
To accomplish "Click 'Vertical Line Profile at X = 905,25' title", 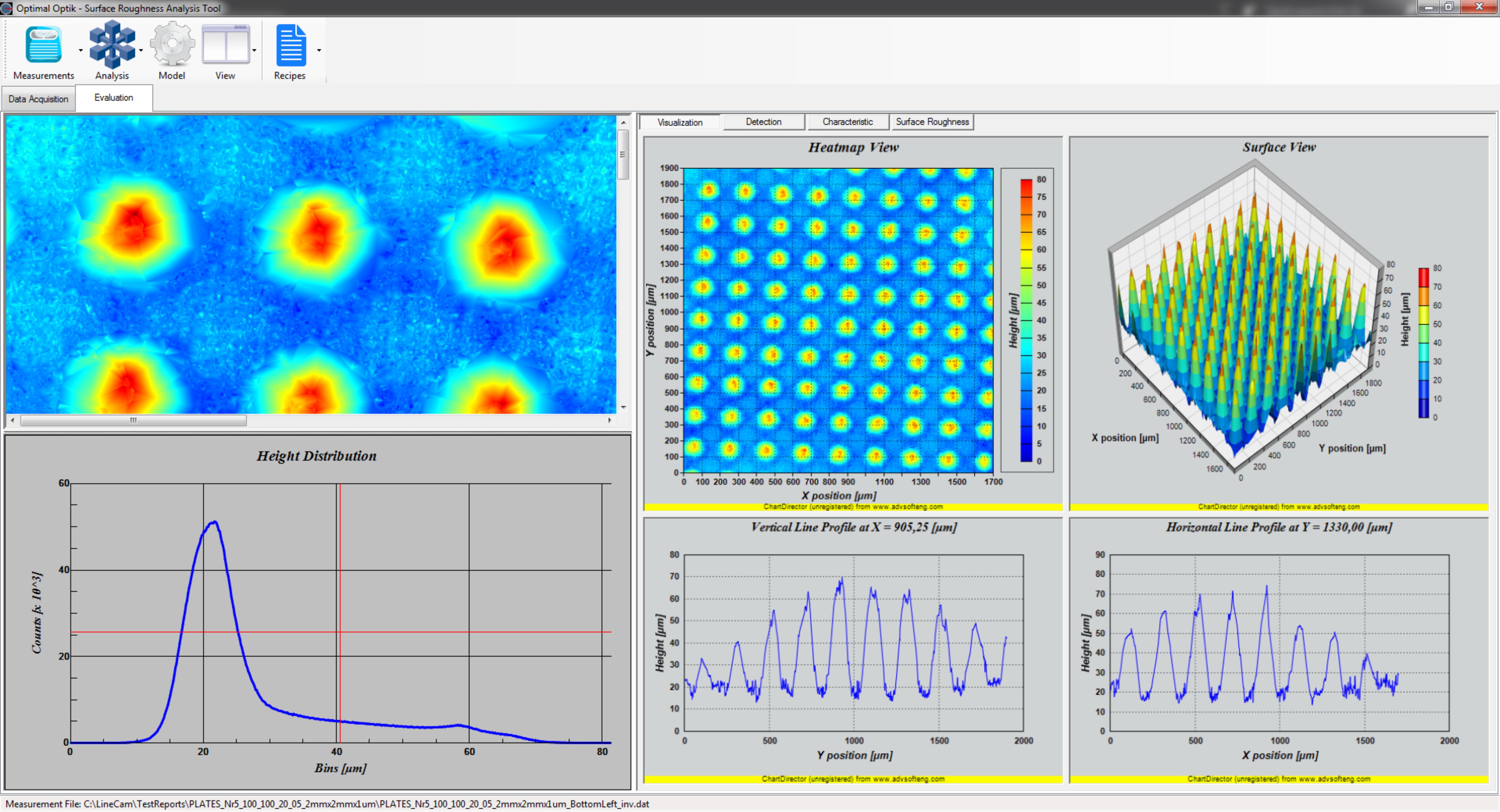I will pyautogui.click(x=854, y=527).
